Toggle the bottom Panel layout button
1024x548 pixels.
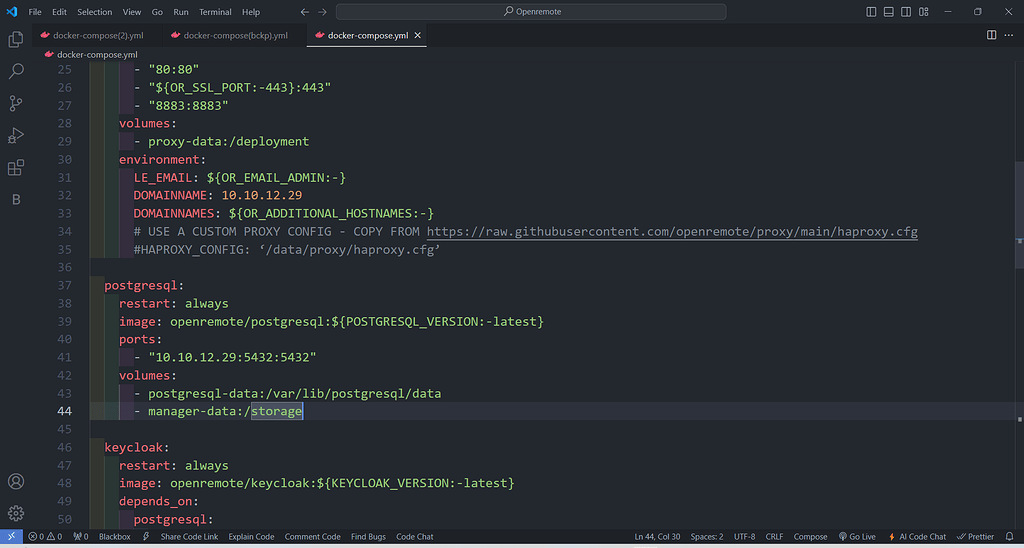[x=888, y=12]
